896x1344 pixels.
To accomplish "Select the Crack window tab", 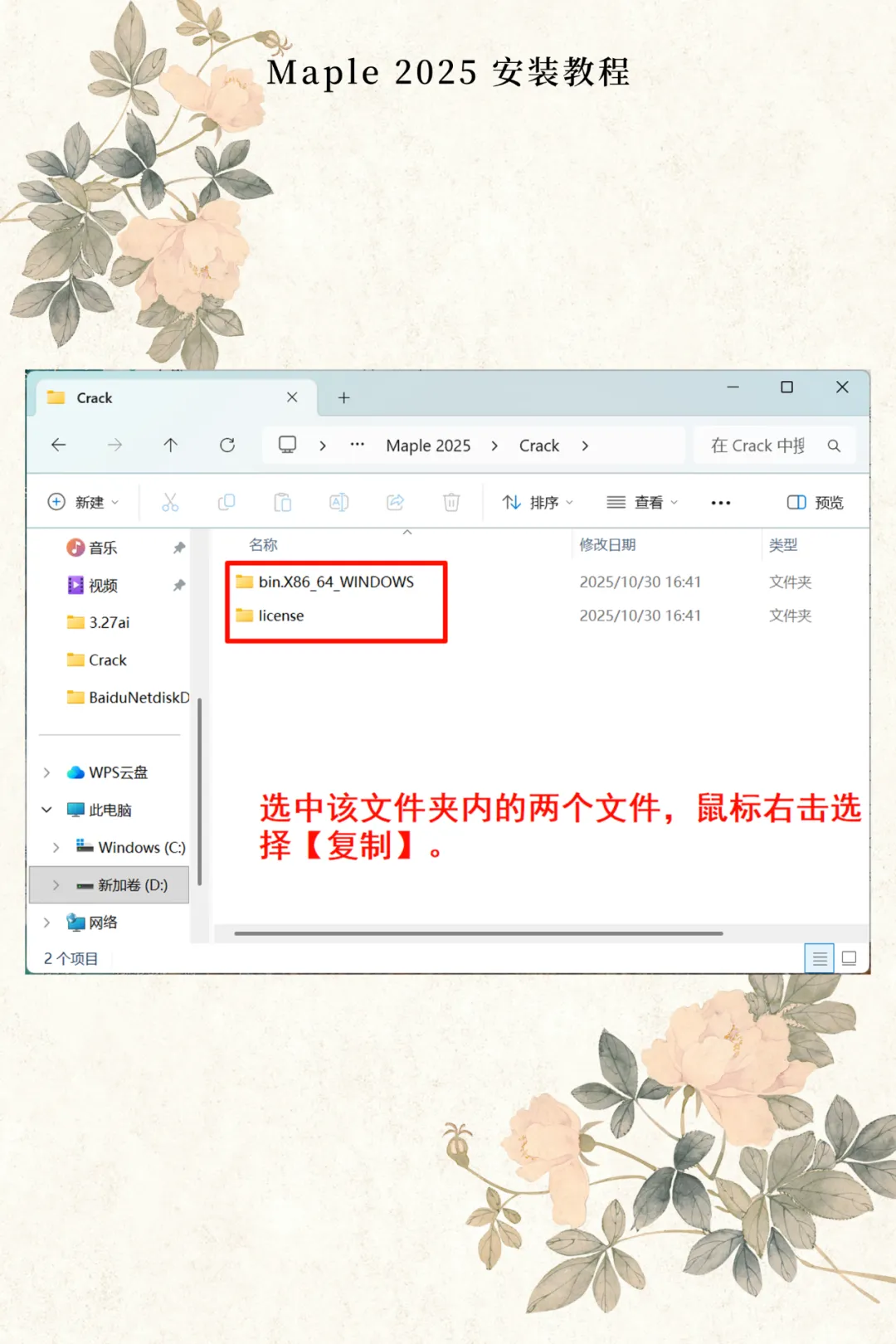I will (x=174, y=397).
